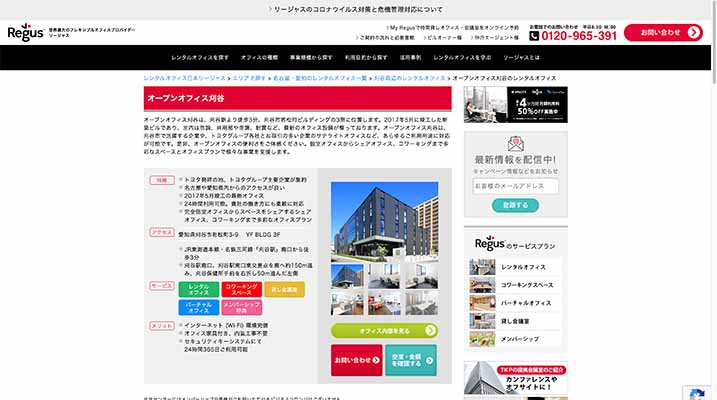Screen dimensions: 717x400
Task: Open the 50%OFF campaign banner
Action: pos(515,105)
